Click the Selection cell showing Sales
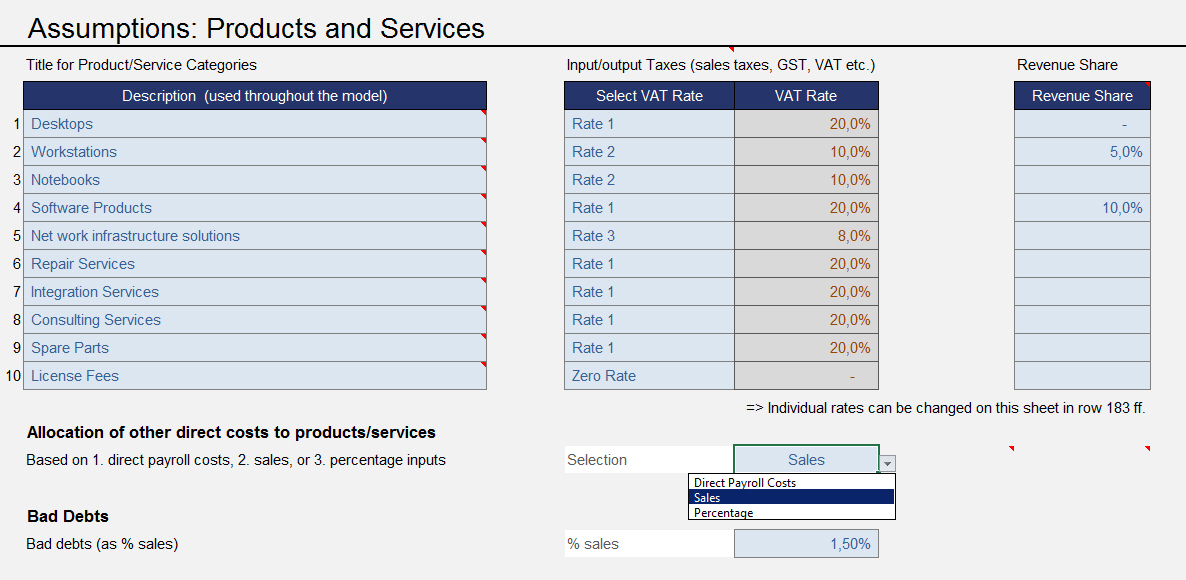 click(805, 460)
